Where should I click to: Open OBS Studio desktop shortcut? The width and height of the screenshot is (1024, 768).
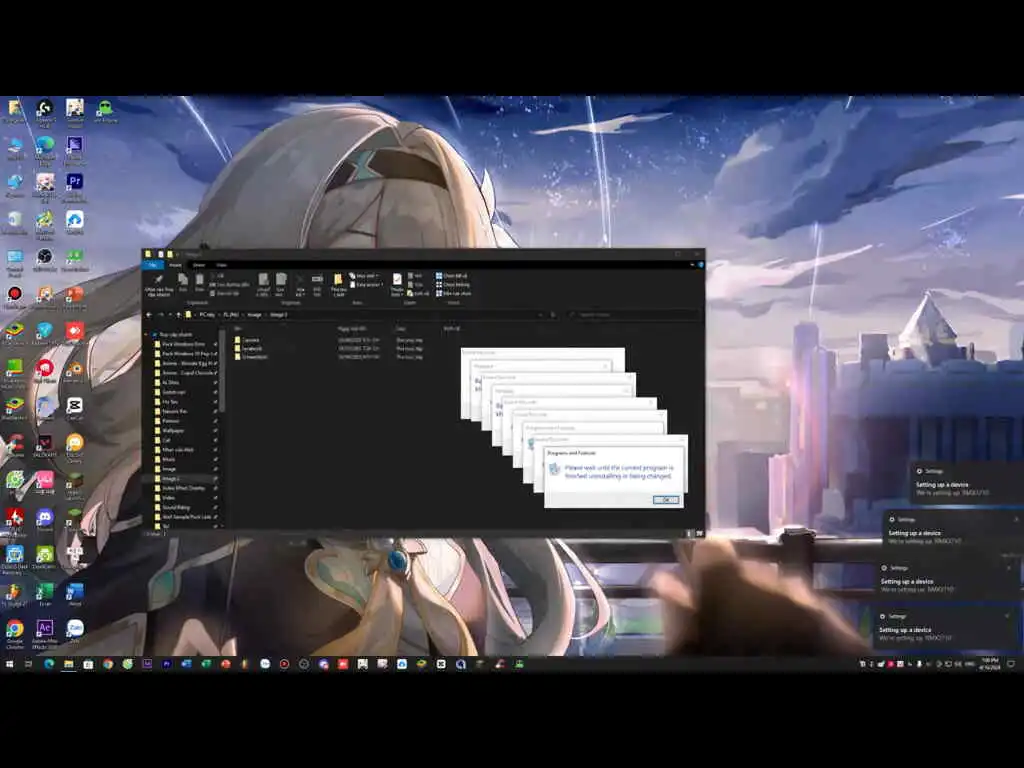[x=44, y=261]
